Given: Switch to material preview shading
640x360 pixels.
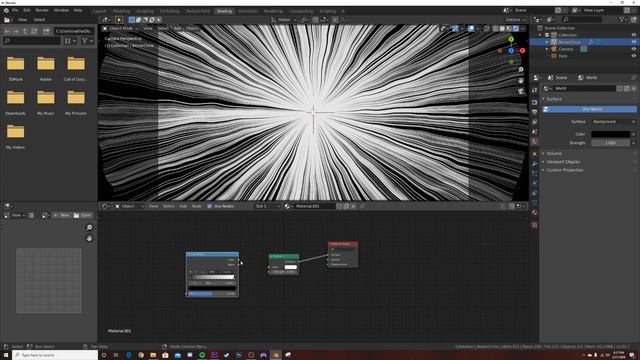Looking at the screenshot, I should 509,29.
